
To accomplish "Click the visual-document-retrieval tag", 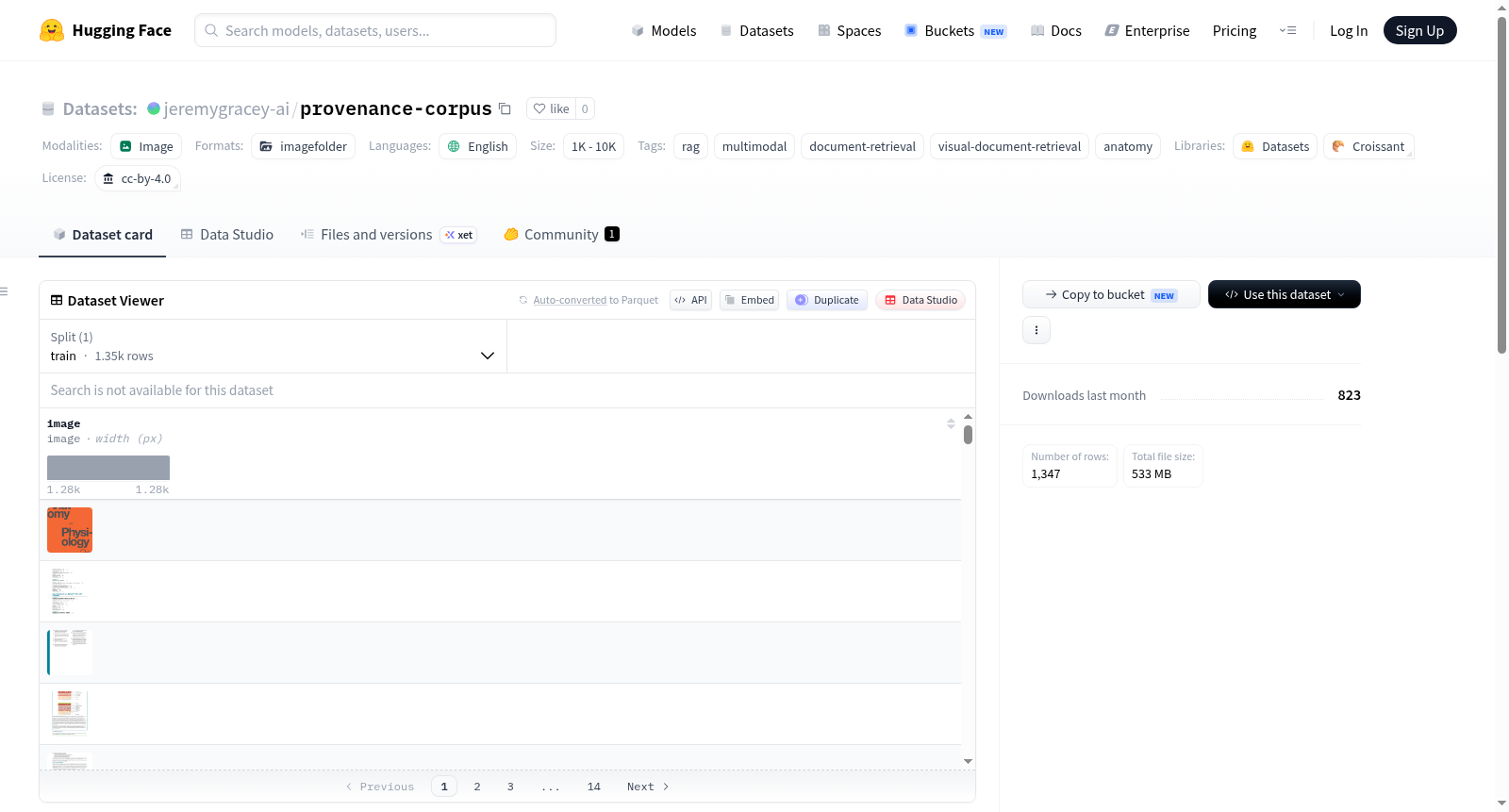I will [1009, 146].
